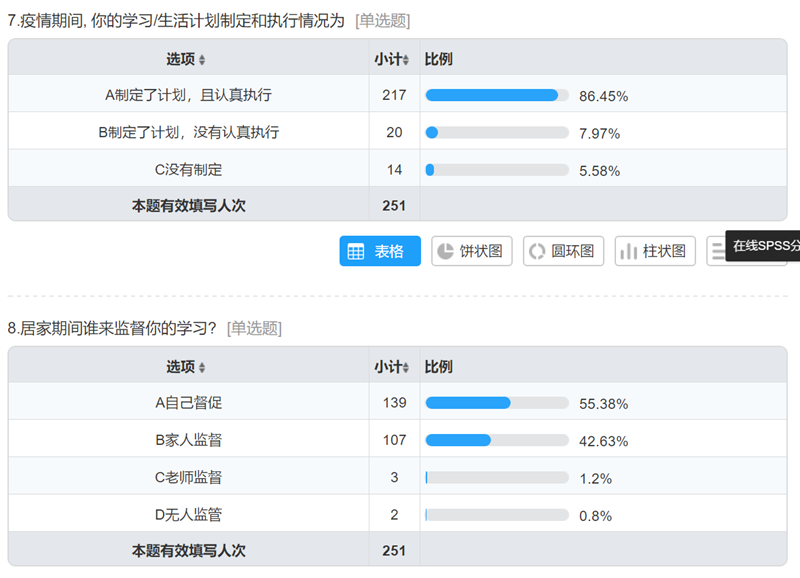Sort question 8 table by 小计 arrow
Viewport: 800px width, 578px height.
[407, 368]
